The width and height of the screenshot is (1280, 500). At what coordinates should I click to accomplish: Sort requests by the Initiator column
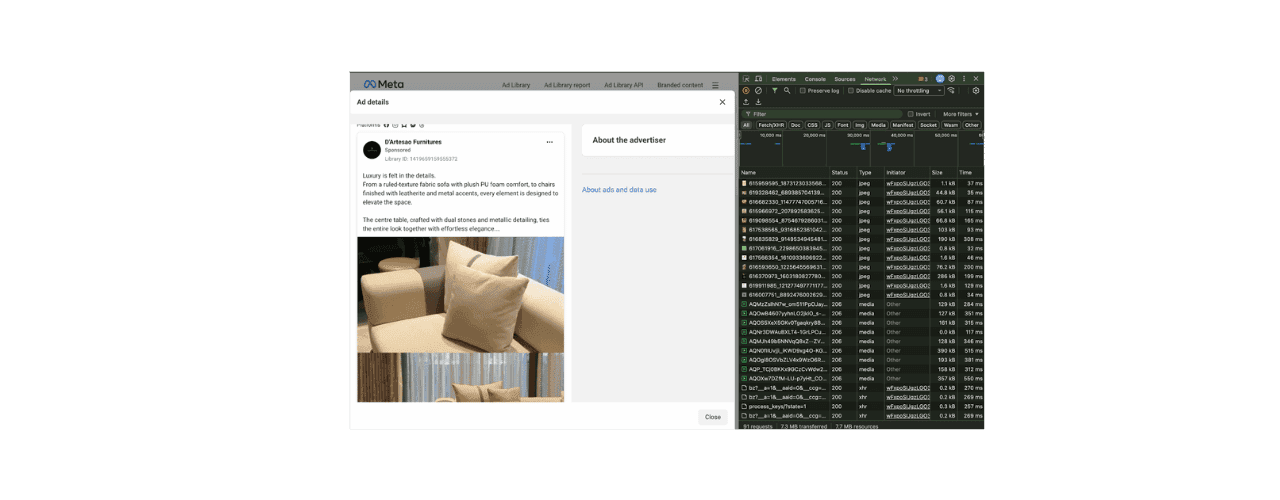(906, 172)
